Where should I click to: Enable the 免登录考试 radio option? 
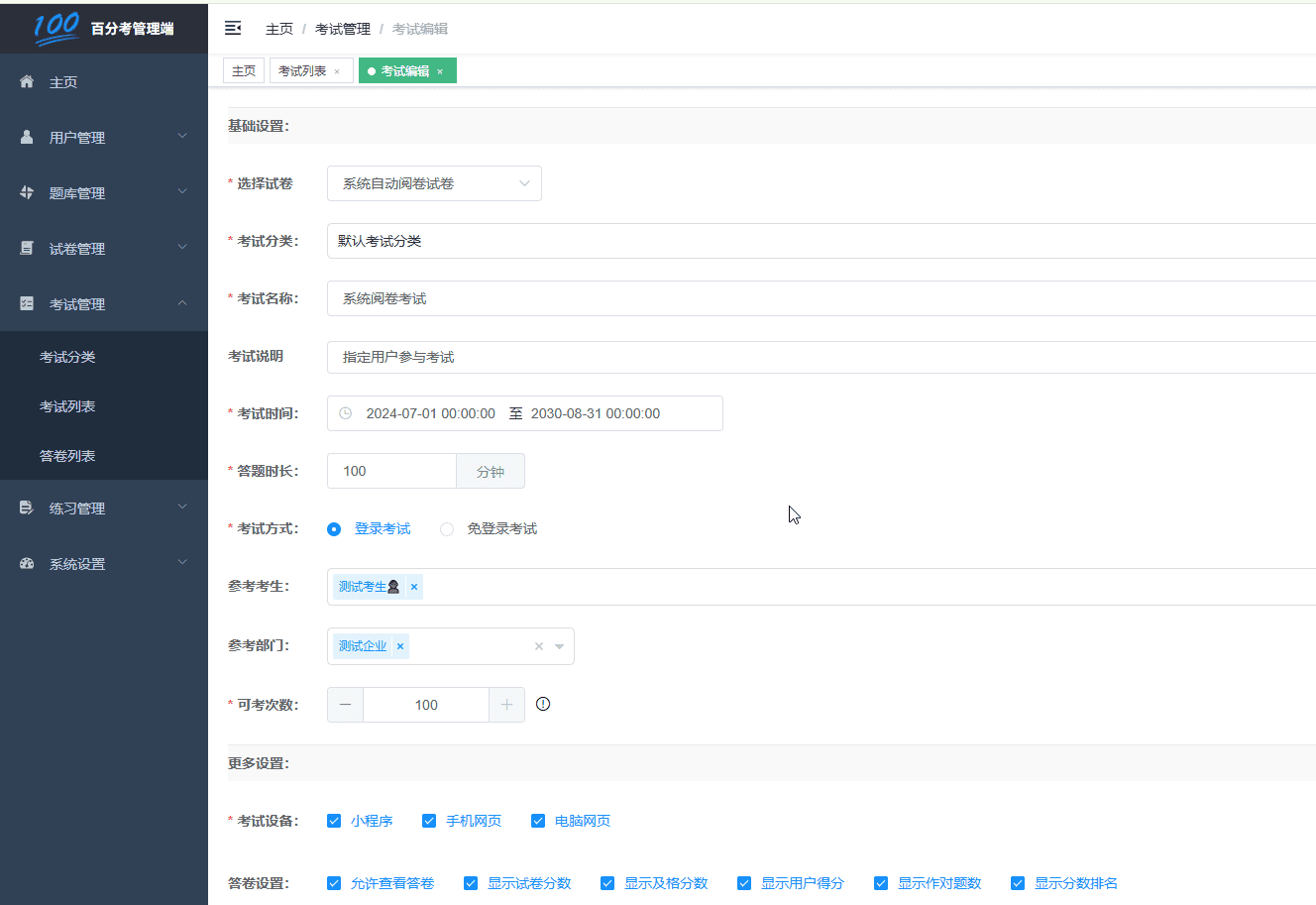447,528
